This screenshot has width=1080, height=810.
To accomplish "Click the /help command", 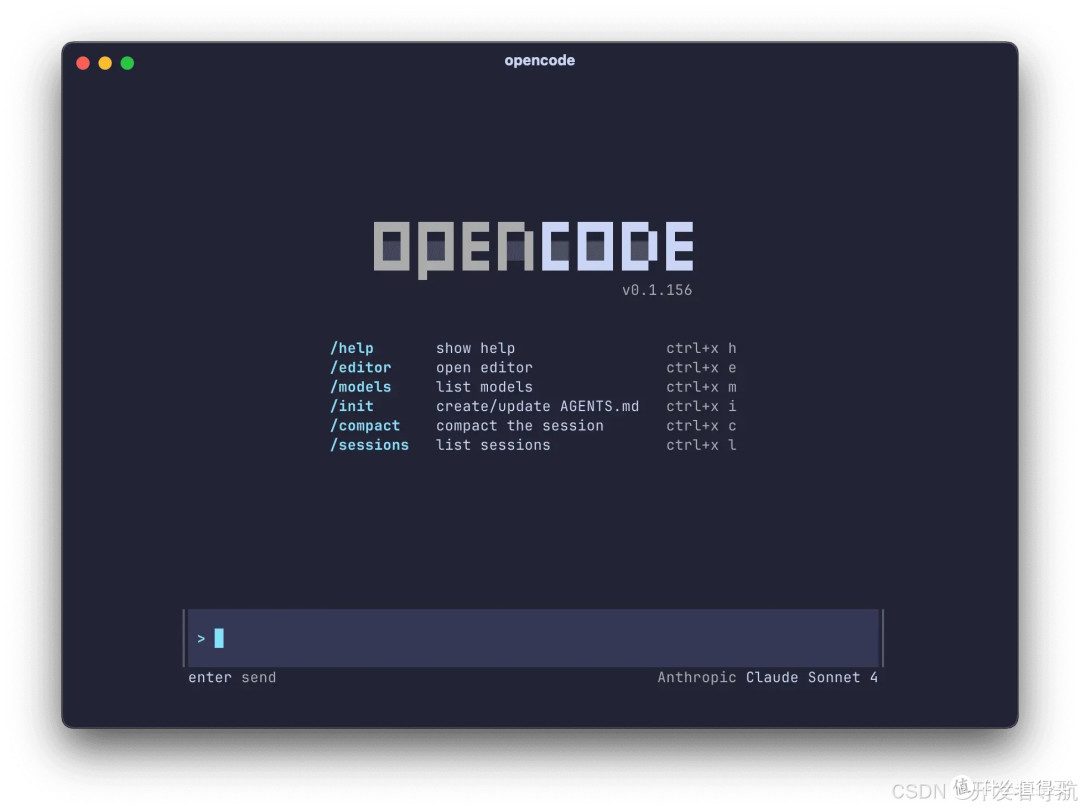I will coord(352,349).
